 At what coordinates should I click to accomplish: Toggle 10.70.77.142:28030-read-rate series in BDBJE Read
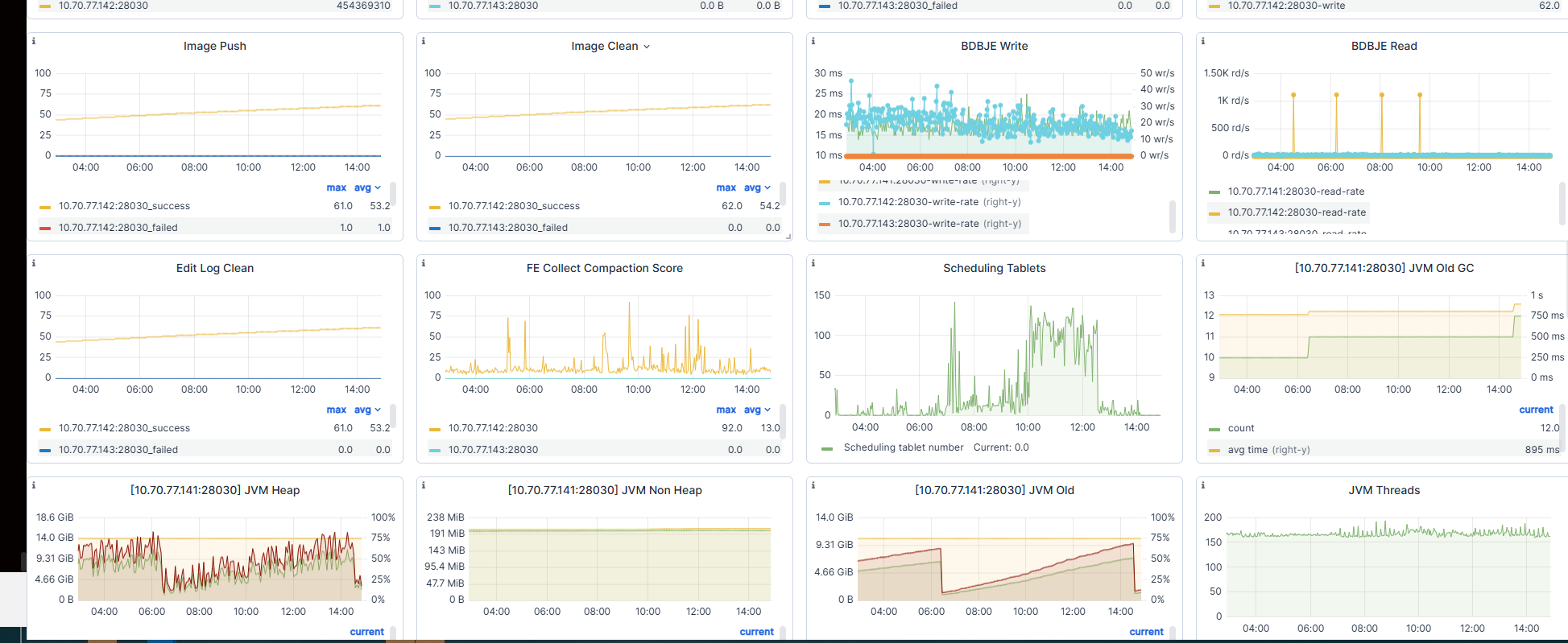[1297, 212]
